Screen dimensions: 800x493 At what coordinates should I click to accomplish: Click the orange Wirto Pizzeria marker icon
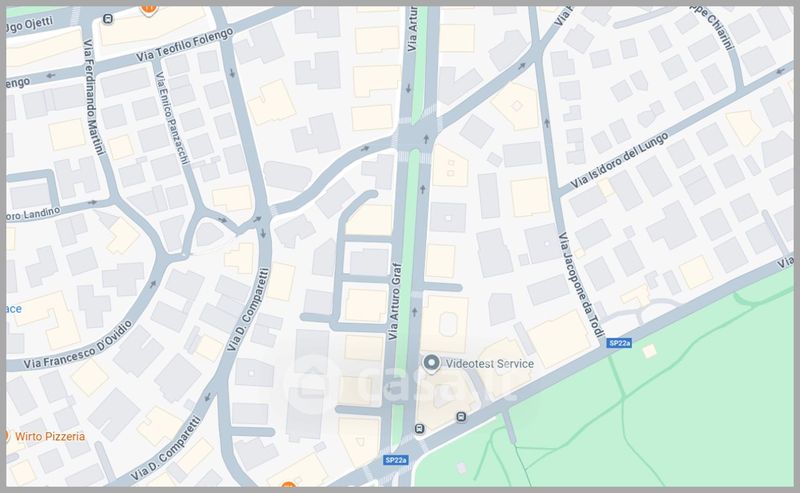(7, 436)
